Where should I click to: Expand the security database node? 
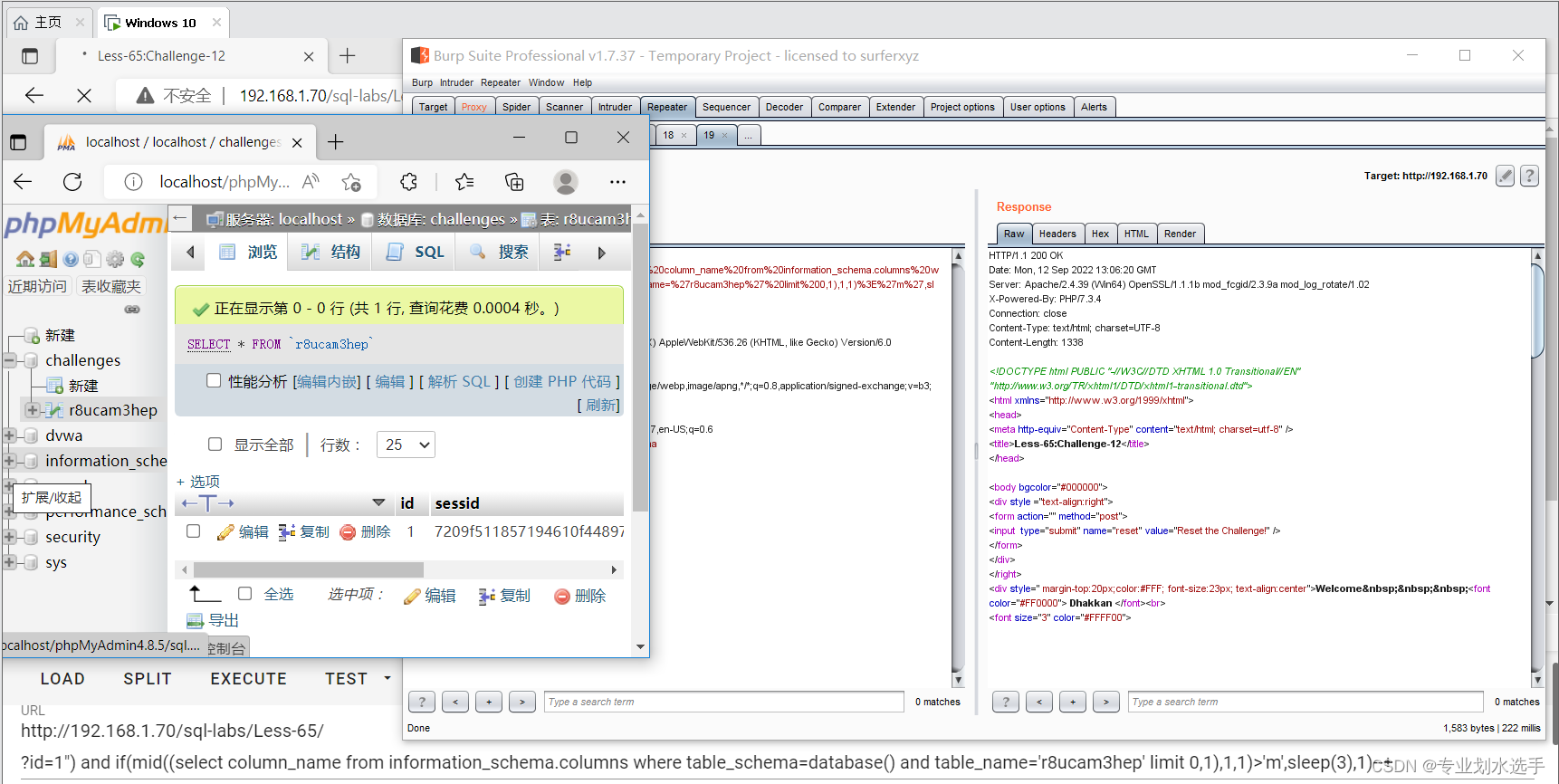coord(9,537)
